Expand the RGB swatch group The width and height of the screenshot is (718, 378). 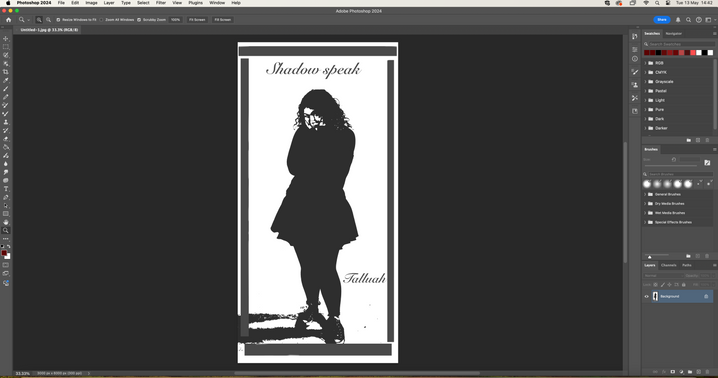point(646,63)
